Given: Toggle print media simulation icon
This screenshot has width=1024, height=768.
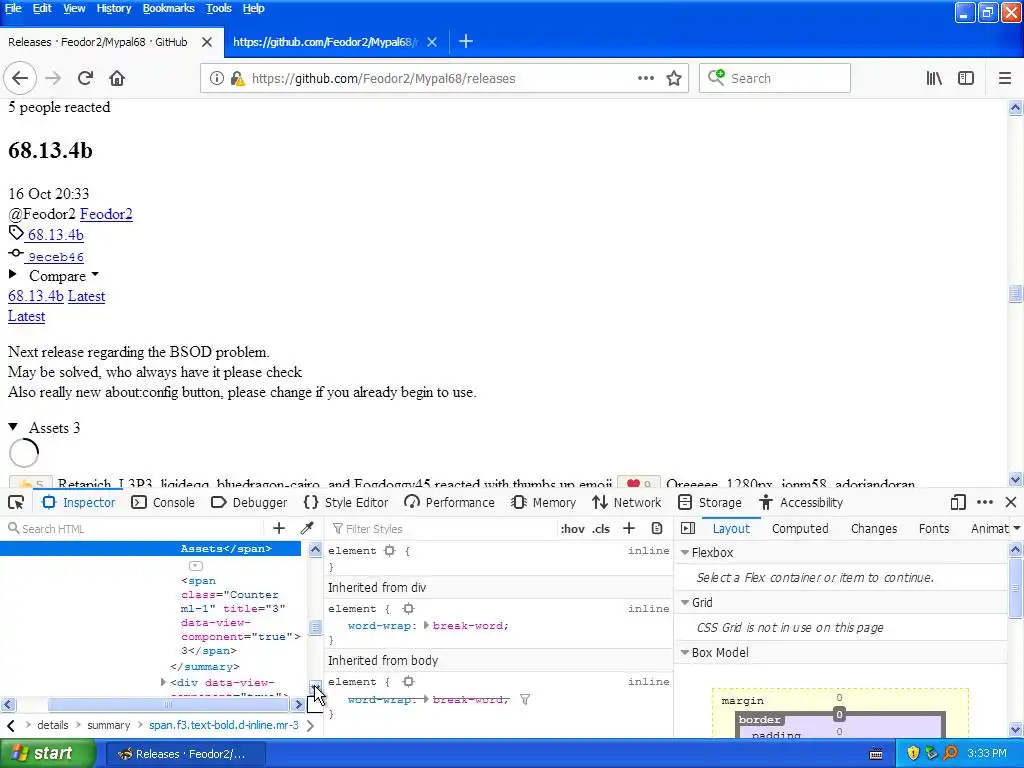Looking at the screenshot, I should pos(657,528).
